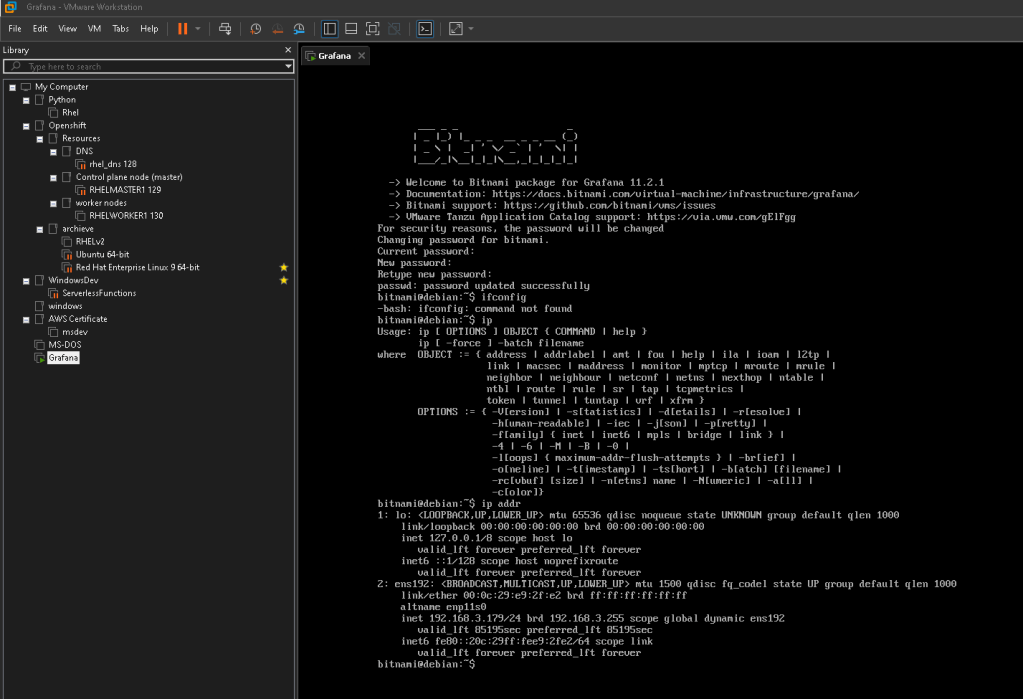
Task: Open the Tabs menu
Action: pos(120,29)
